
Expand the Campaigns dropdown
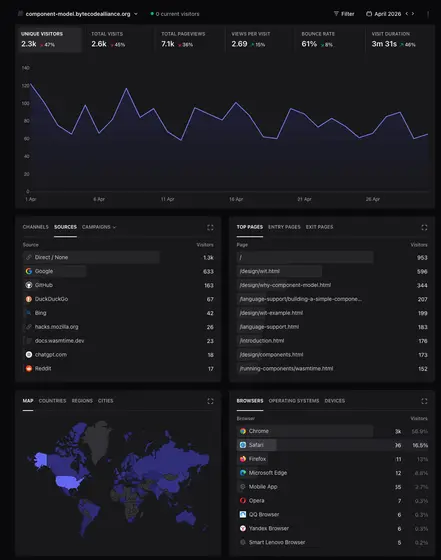(x=99, y=227)
